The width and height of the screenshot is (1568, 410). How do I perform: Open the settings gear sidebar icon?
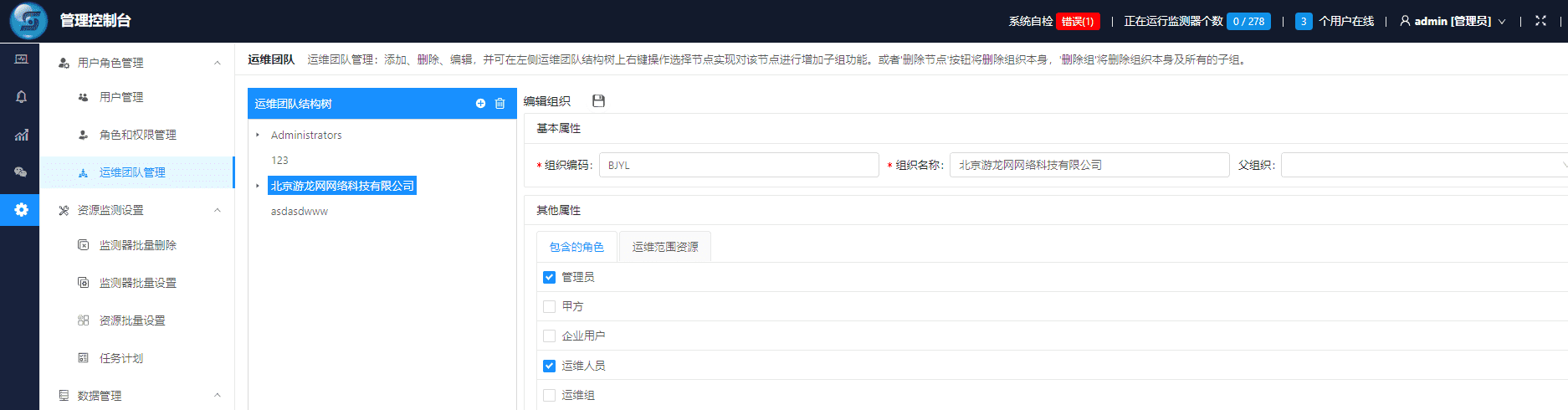(x=21, y=210)
